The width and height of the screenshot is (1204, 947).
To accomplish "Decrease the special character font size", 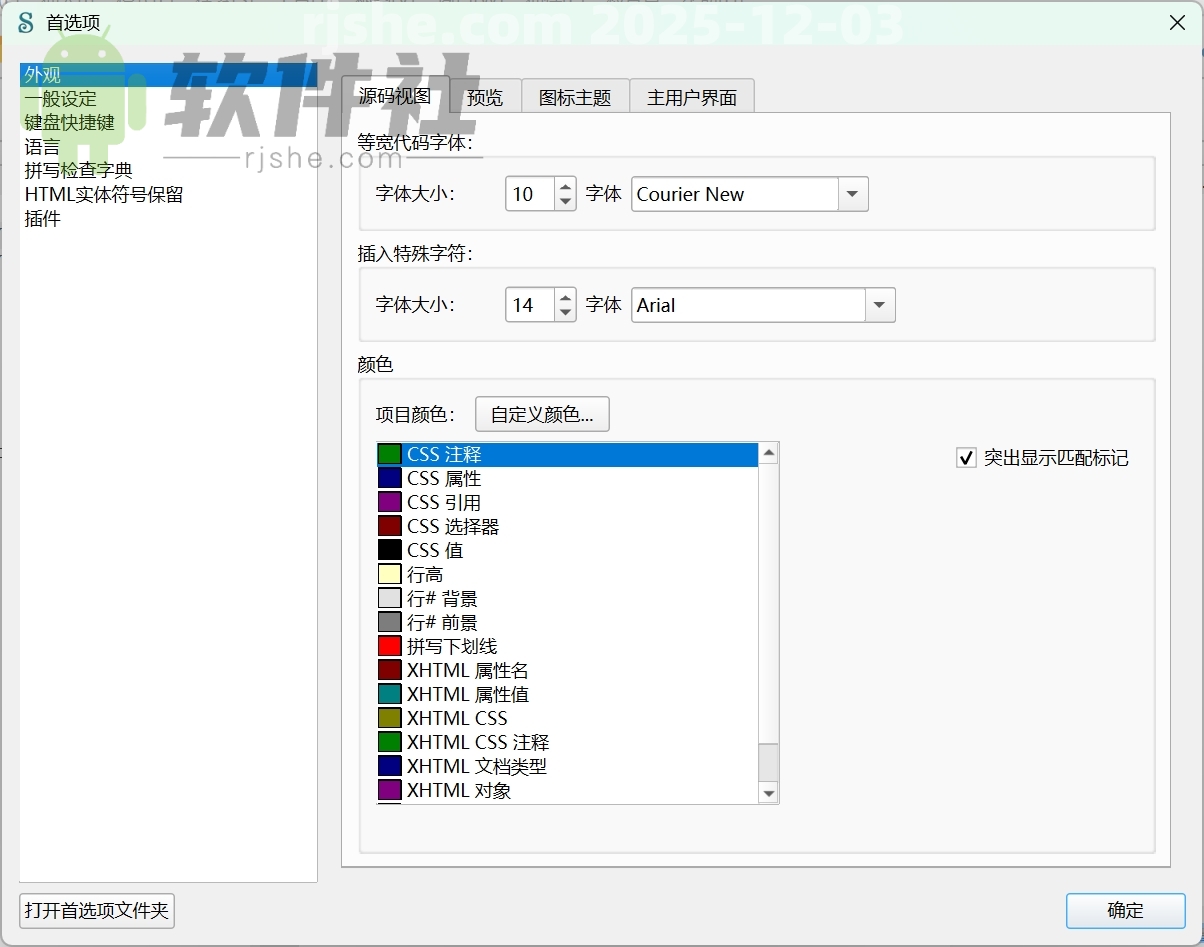I will point(566,311).
